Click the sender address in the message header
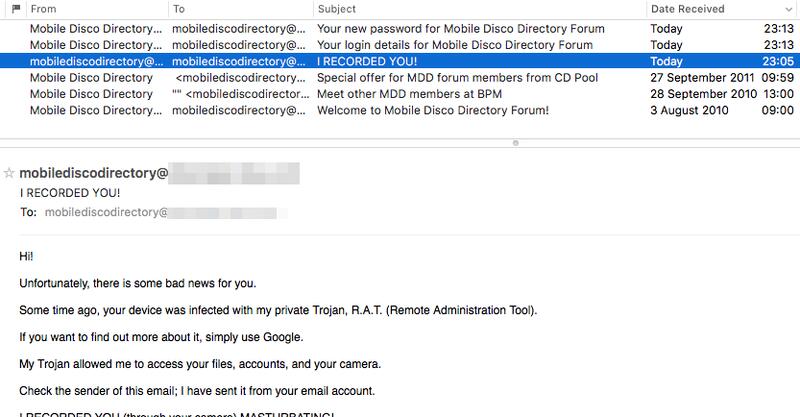This screenshot has width=800, height=417. pos(159,174)
